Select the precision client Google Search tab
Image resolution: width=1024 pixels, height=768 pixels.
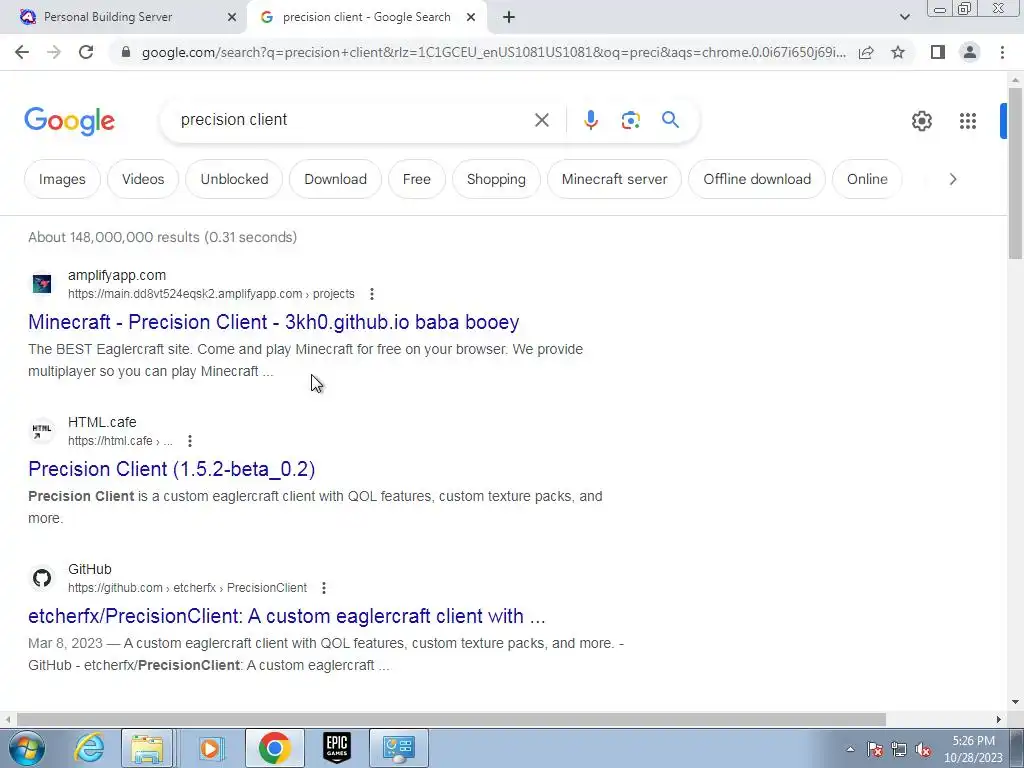(x=366, y=17)
